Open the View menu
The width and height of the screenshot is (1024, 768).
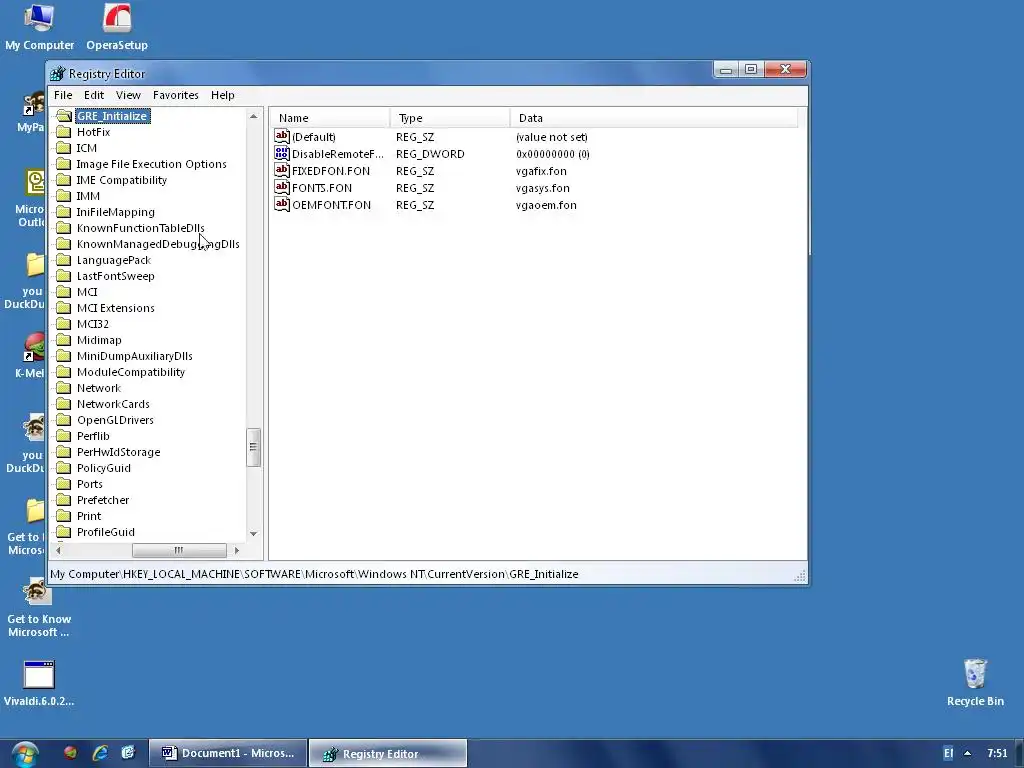[x=128, y=95]
